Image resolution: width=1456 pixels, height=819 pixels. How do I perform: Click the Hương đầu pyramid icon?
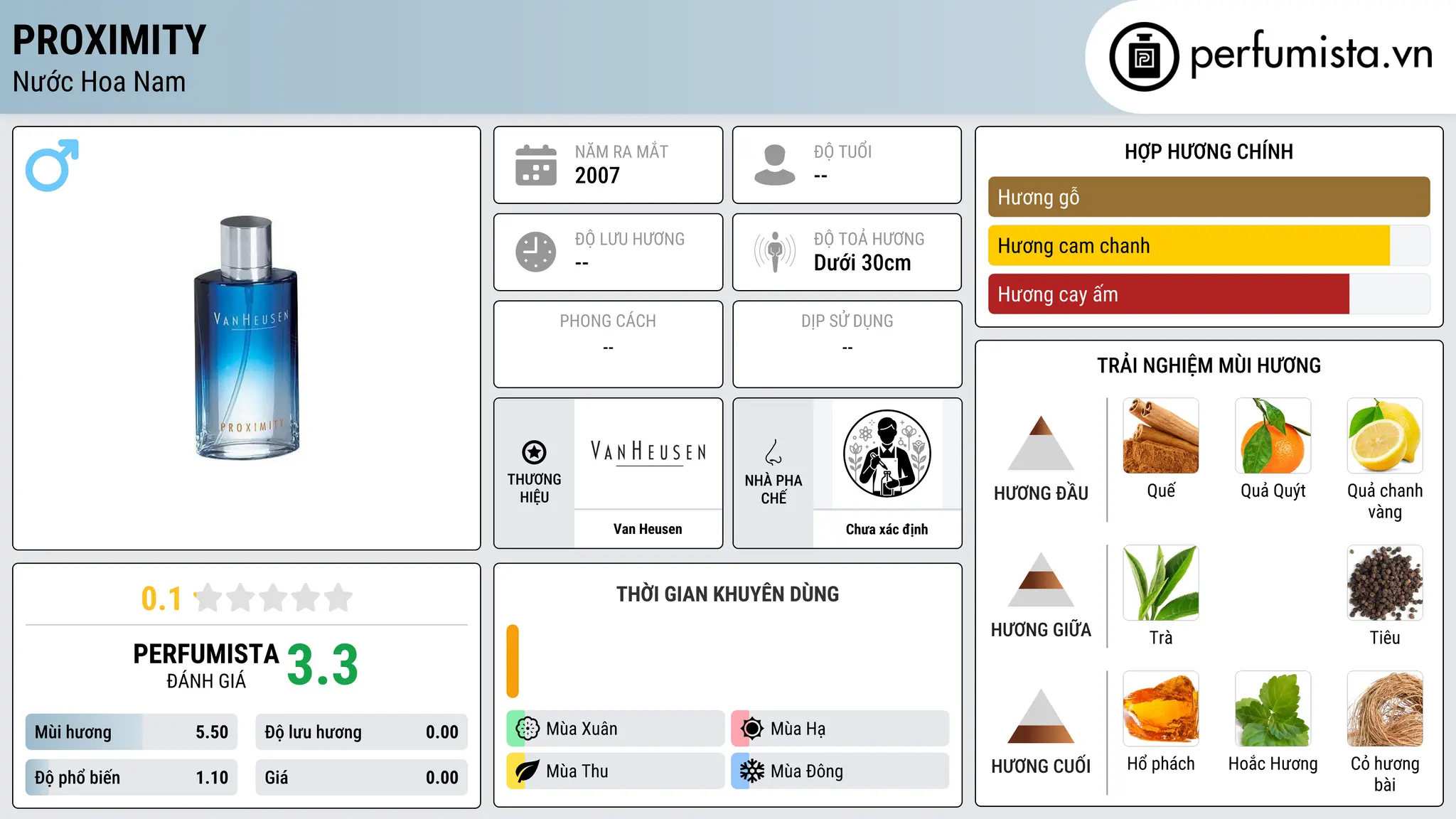1041,443
